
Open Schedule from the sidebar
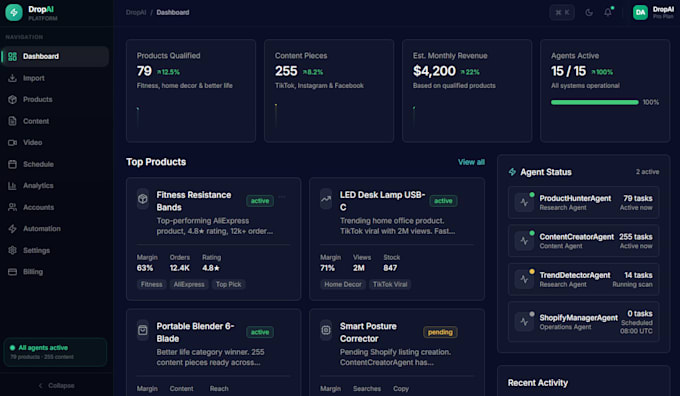tap(55, 164)
